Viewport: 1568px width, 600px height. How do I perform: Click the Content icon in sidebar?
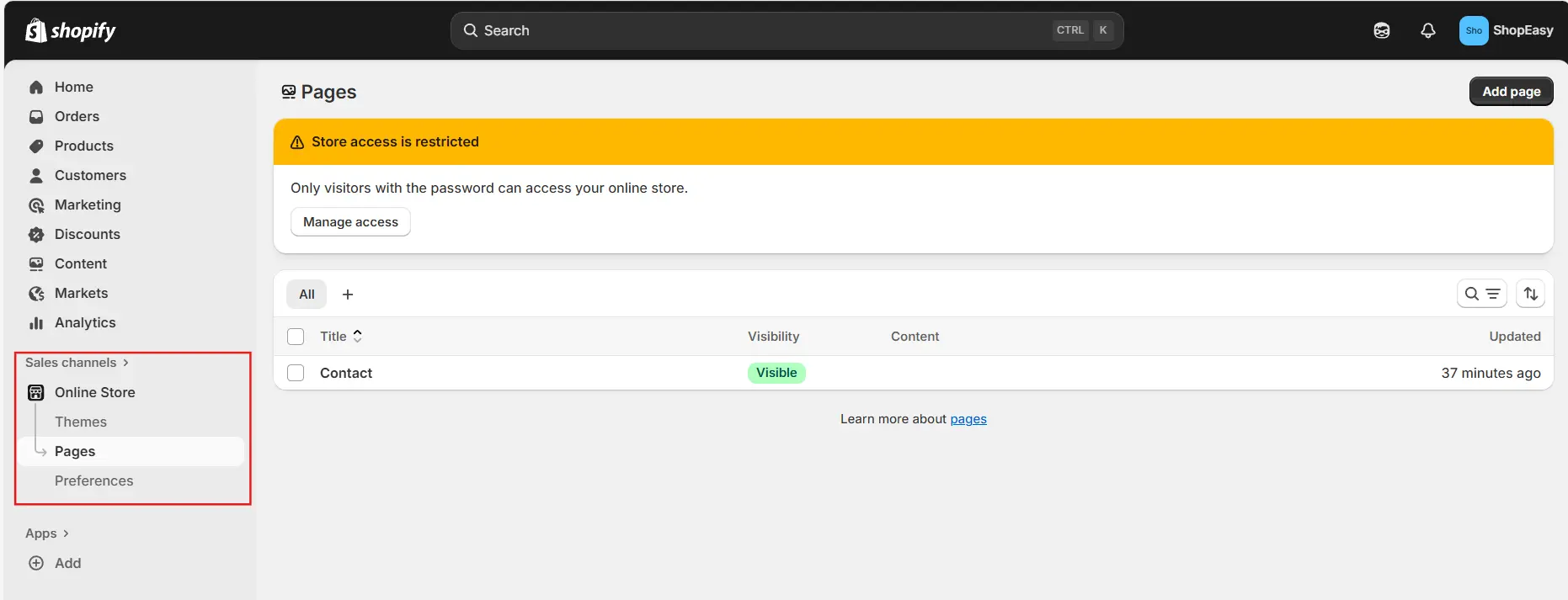36,264
